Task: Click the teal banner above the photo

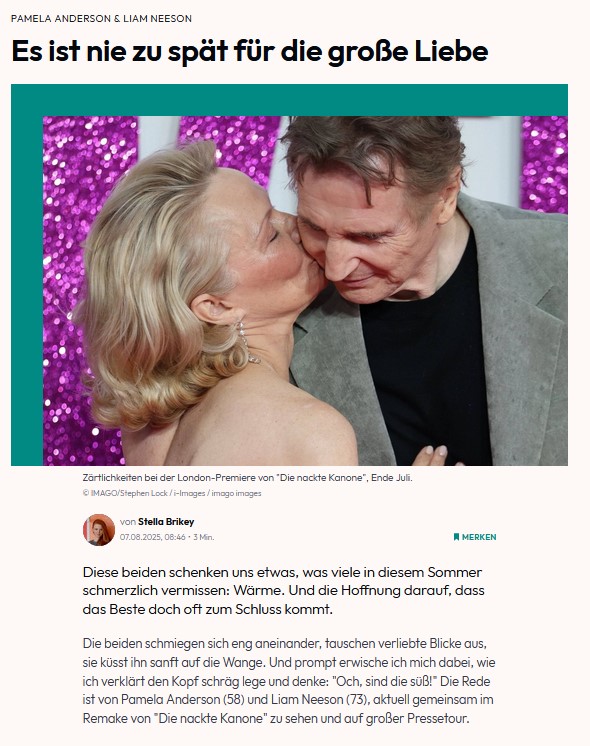Action: 289,100
